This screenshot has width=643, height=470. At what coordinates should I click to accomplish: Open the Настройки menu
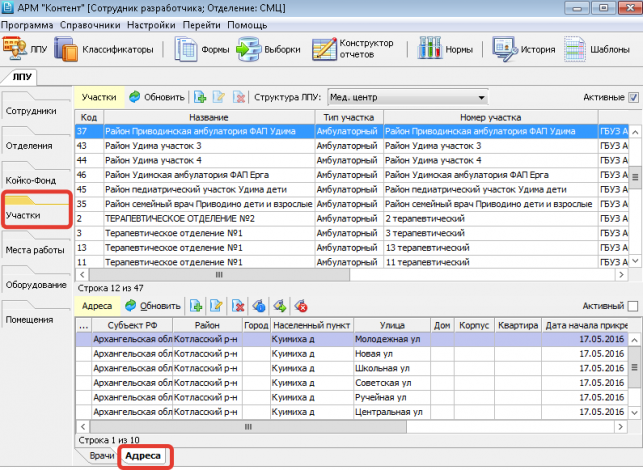(151, 25)
